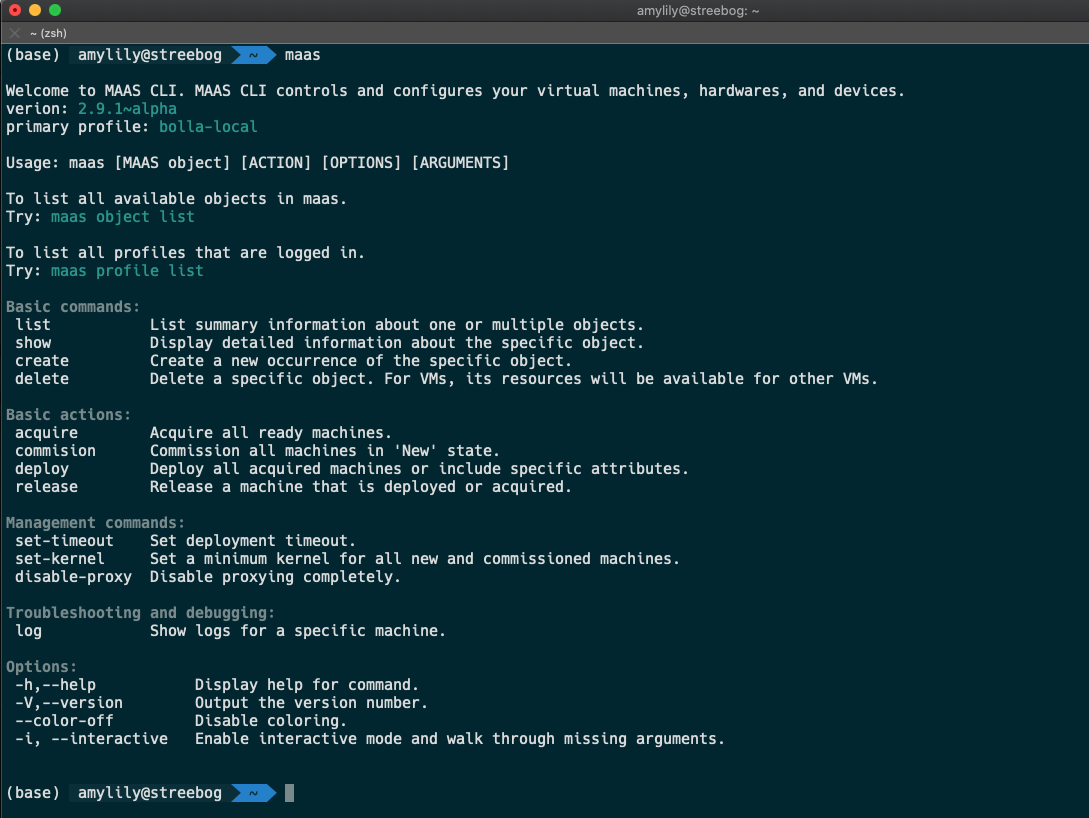Maximize the terminal with the green button
The height and width of the screenshot is (818, 1089).
pyautogui.click(x=55, y=10)
